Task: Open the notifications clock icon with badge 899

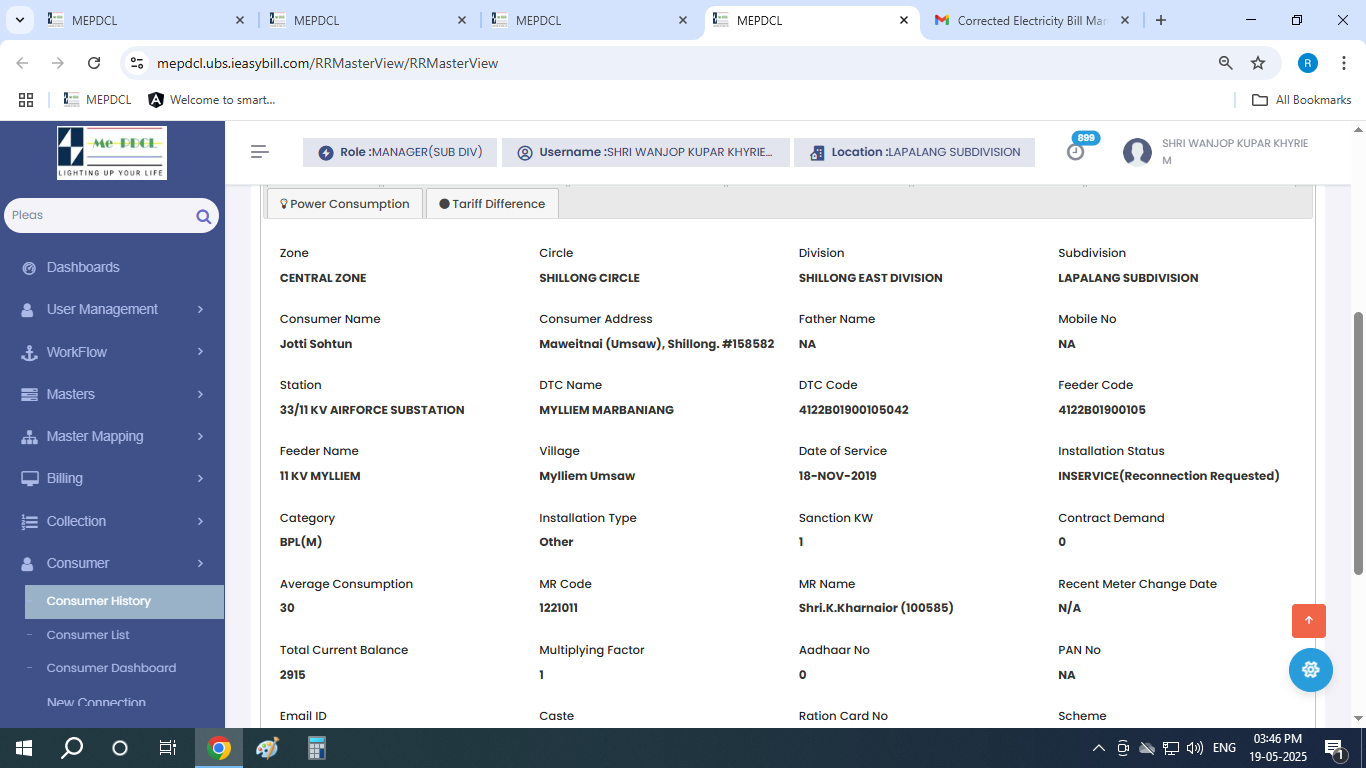Action: click(1076, 151)
